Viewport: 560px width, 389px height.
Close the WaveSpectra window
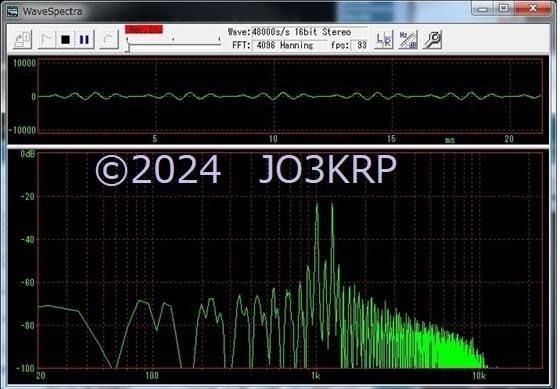pyautogui.click(x=532, y=8)
